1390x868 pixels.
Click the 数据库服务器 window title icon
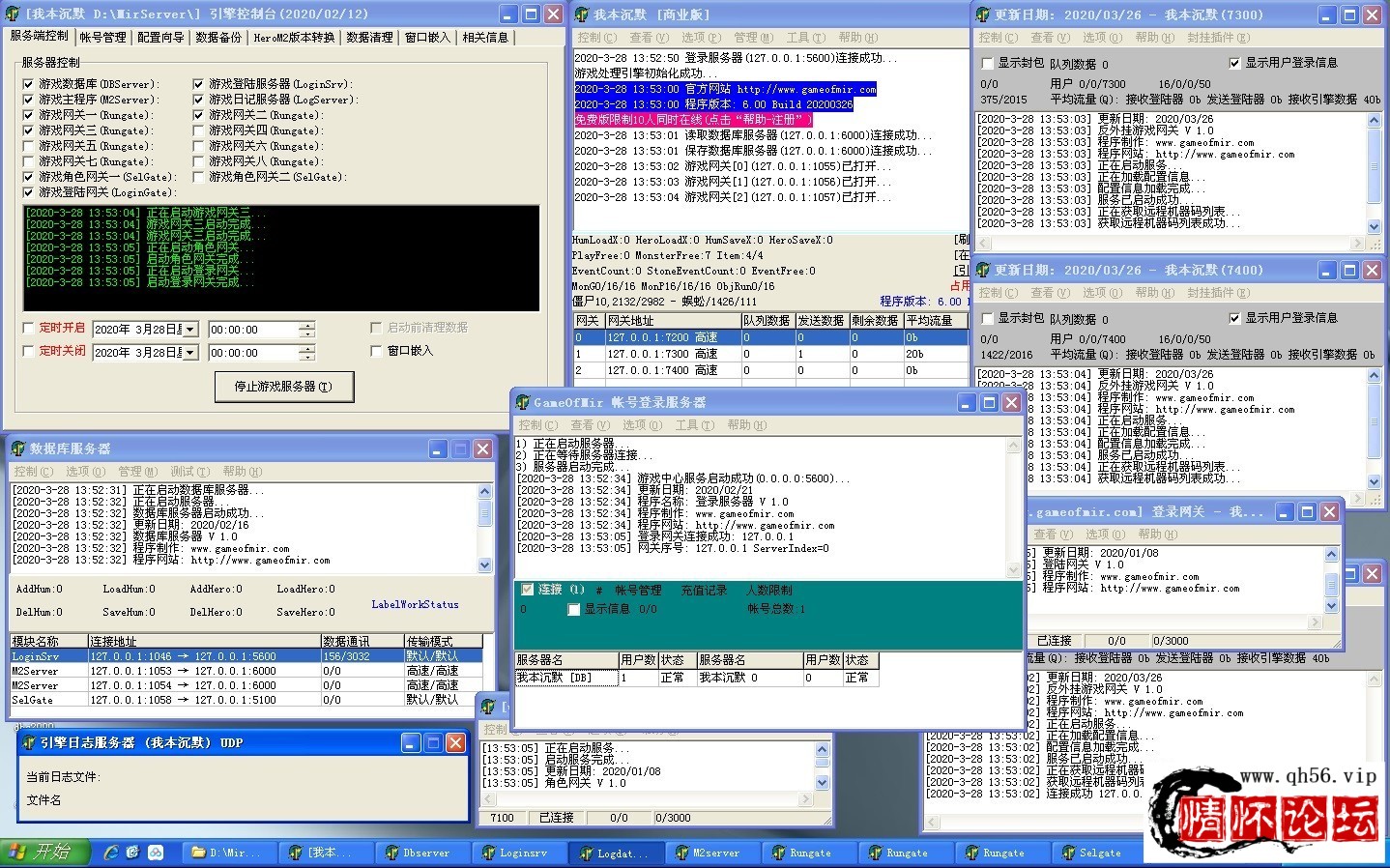click(17, 448)
